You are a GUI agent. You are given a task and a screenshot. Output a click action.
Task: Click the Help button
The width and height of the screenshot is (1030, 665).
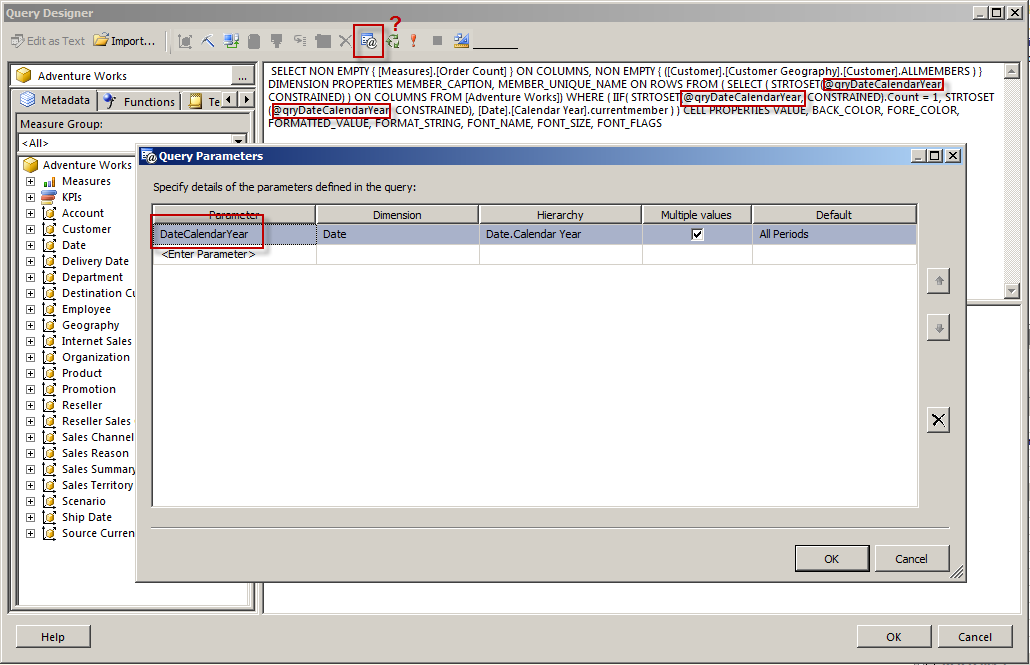pos(52,636)
